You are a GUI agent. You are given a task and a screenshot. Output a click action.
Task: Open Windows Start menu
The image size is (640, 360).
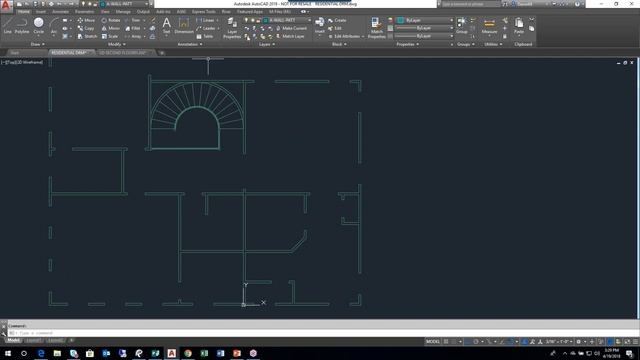(8, 353)
